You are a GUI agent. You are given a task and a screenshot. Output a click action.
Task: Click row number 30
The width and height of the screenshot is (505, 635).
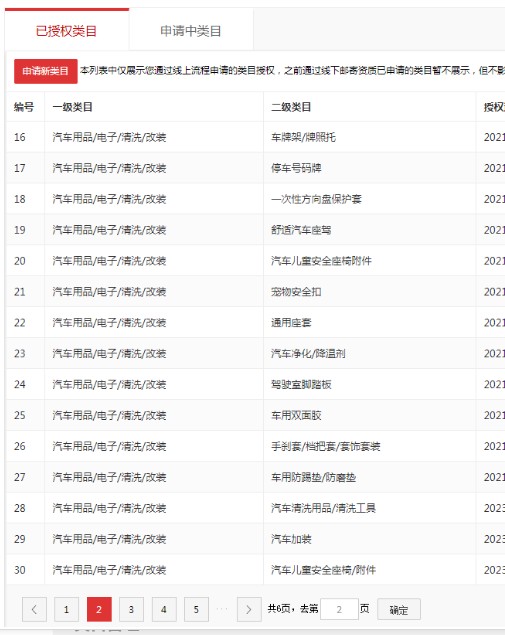20,570
